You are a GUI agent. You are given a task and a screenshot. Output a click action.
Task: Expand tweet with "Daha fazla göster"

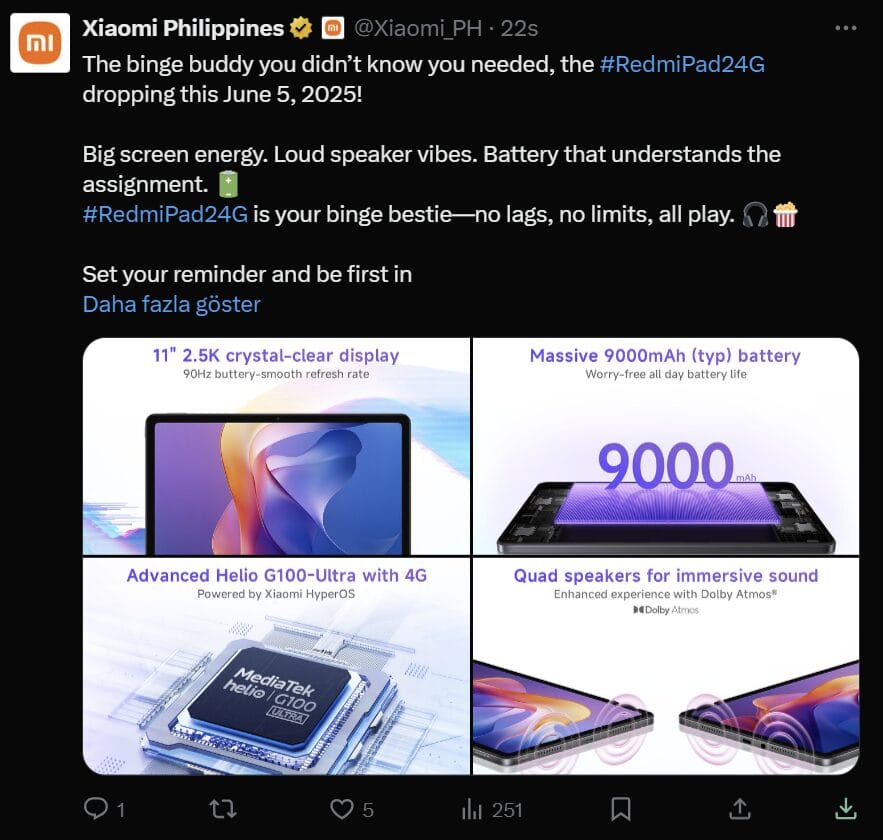coord(171,304)
